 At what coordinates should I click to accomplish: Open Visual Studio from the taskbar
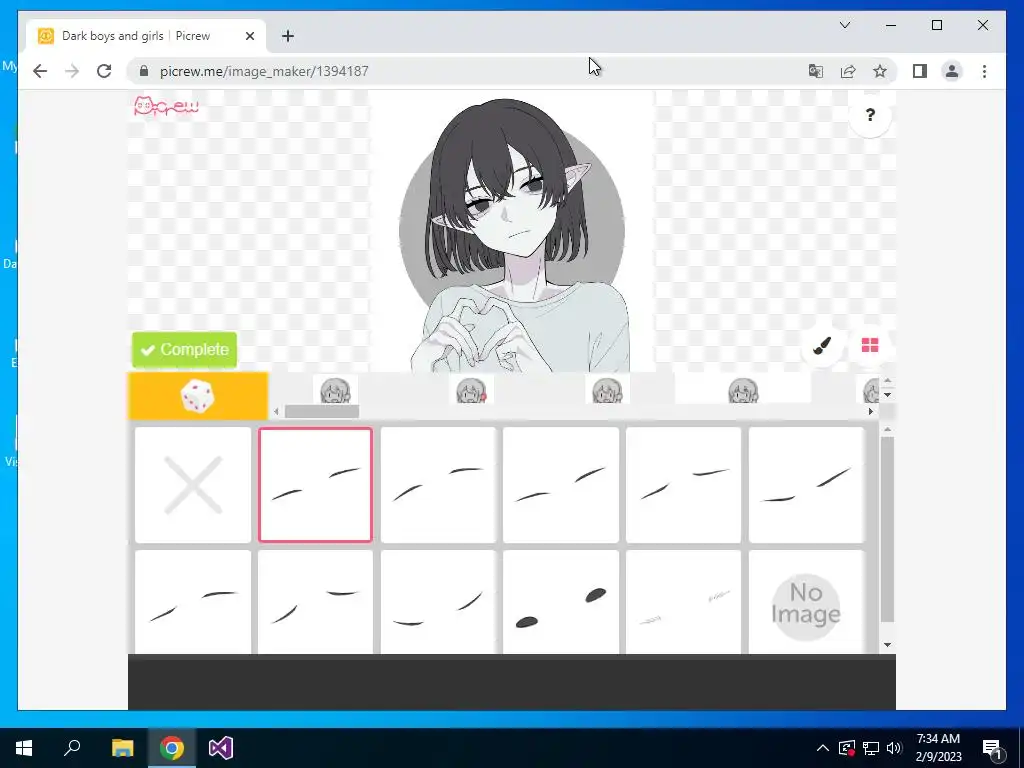(221, 748)
